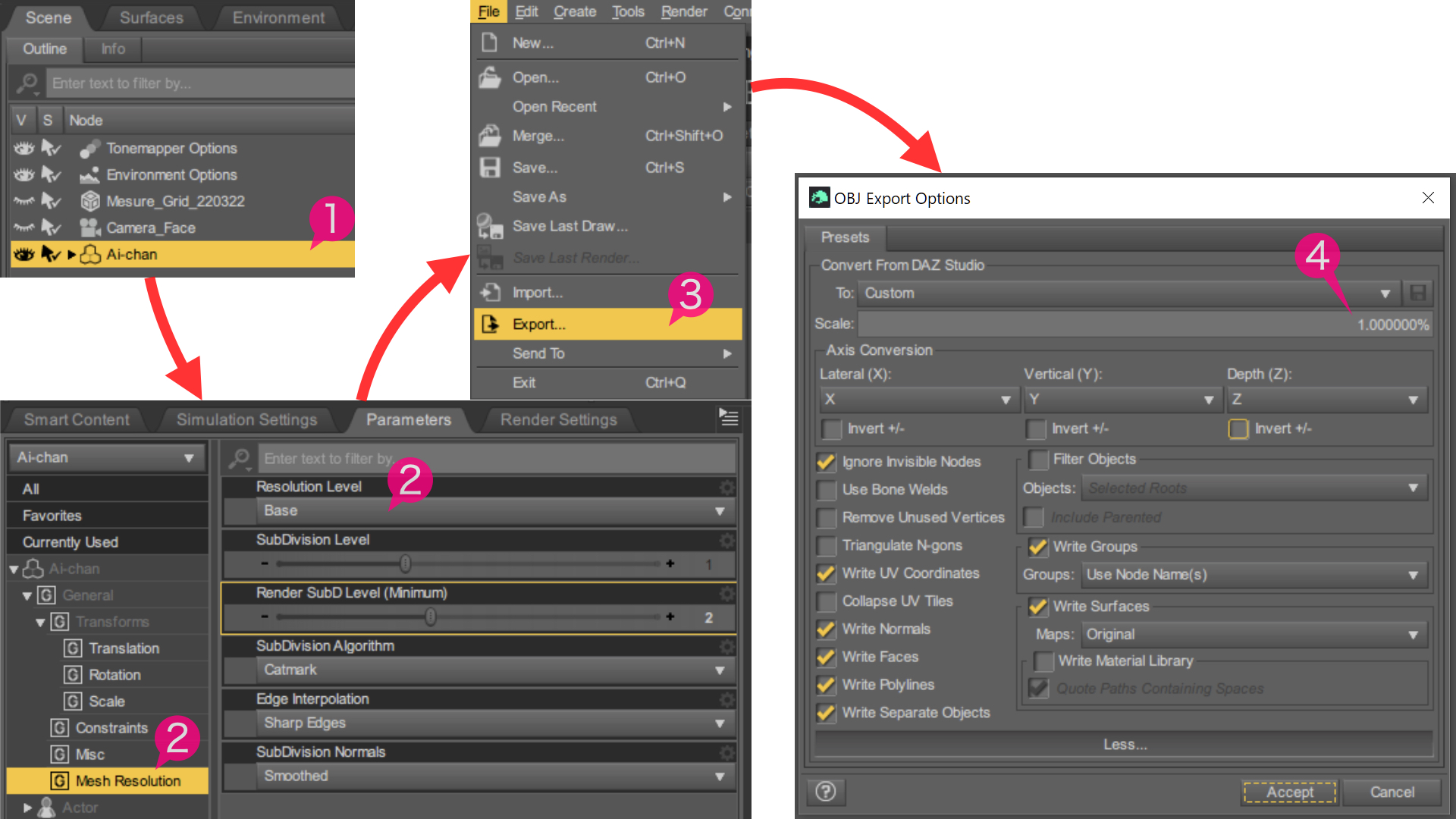
Task: Click the Scene pane filter text field
Action: [200, 83]
